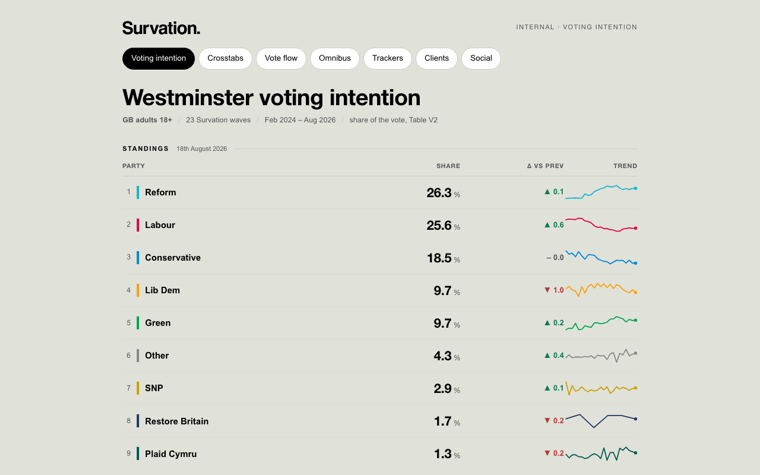
Task: Click the SNP trend sparkline
Action: (601, 388)
